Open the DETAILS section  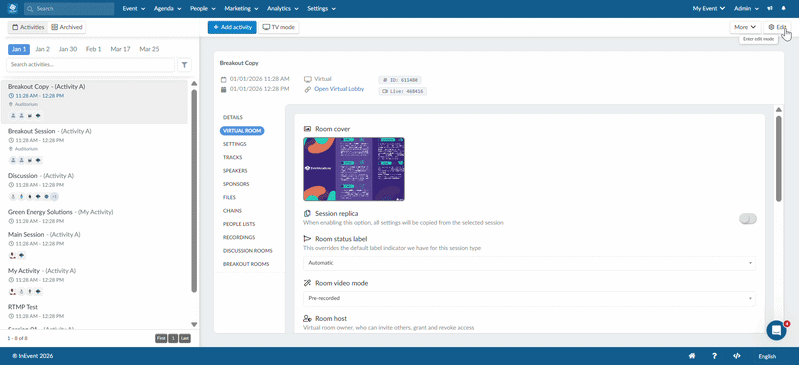(x=233, y=117)
